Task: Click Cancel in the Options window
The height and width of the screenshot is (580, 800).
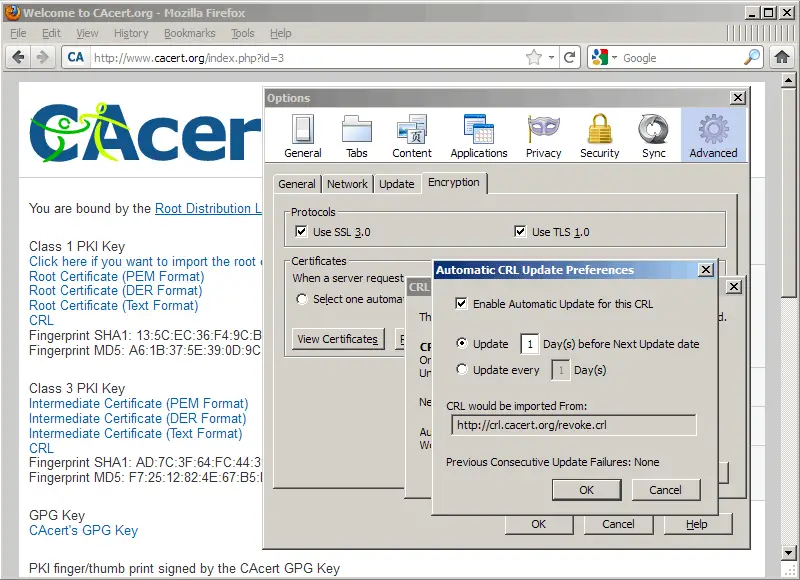Action: point(618,524)
